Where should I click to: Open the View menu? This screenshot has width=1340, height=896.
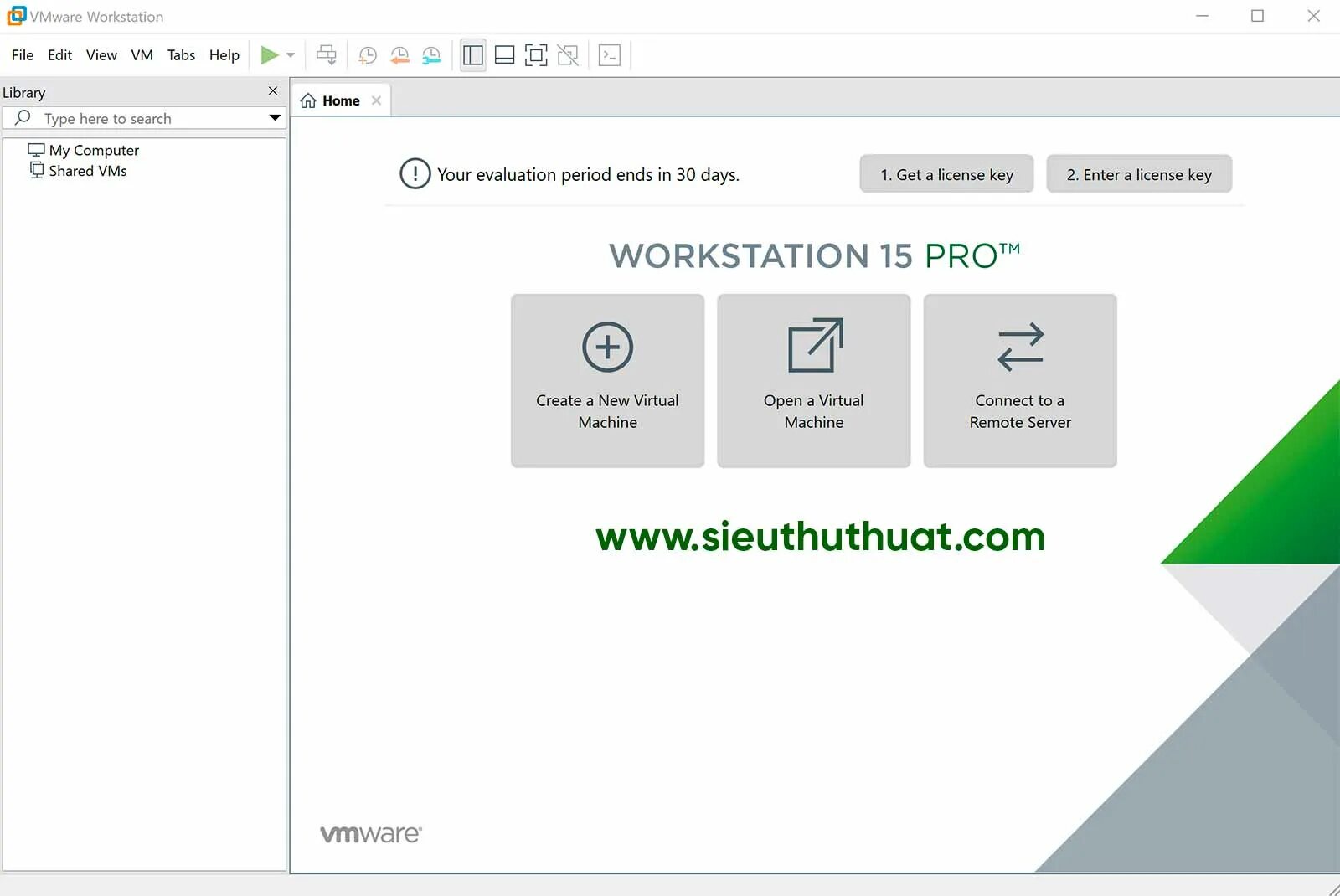(x=101, y=55)
